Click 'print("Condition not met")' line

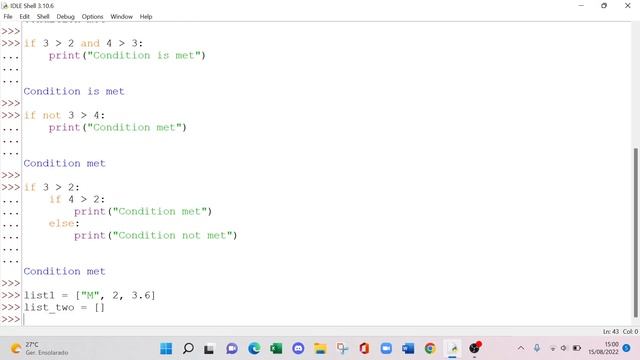pos(156,236)
